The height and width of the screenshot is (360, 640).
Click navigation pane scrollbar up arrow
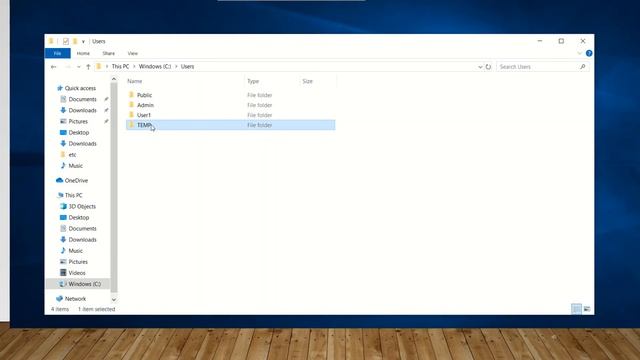[x=114, y=79]
